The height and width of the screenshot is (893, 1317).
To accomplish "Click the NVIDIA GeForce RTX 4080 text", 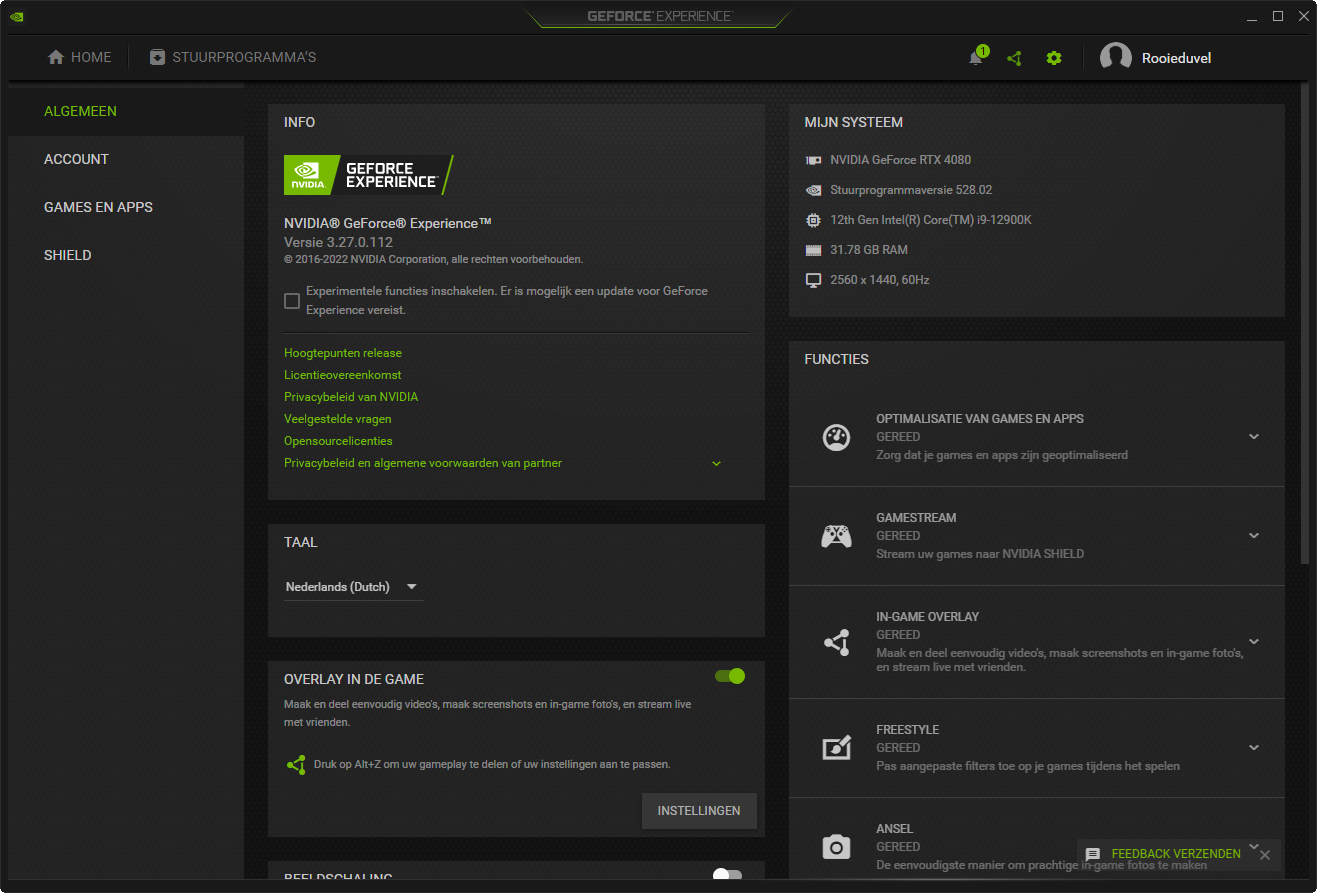I will click(900, 160).
